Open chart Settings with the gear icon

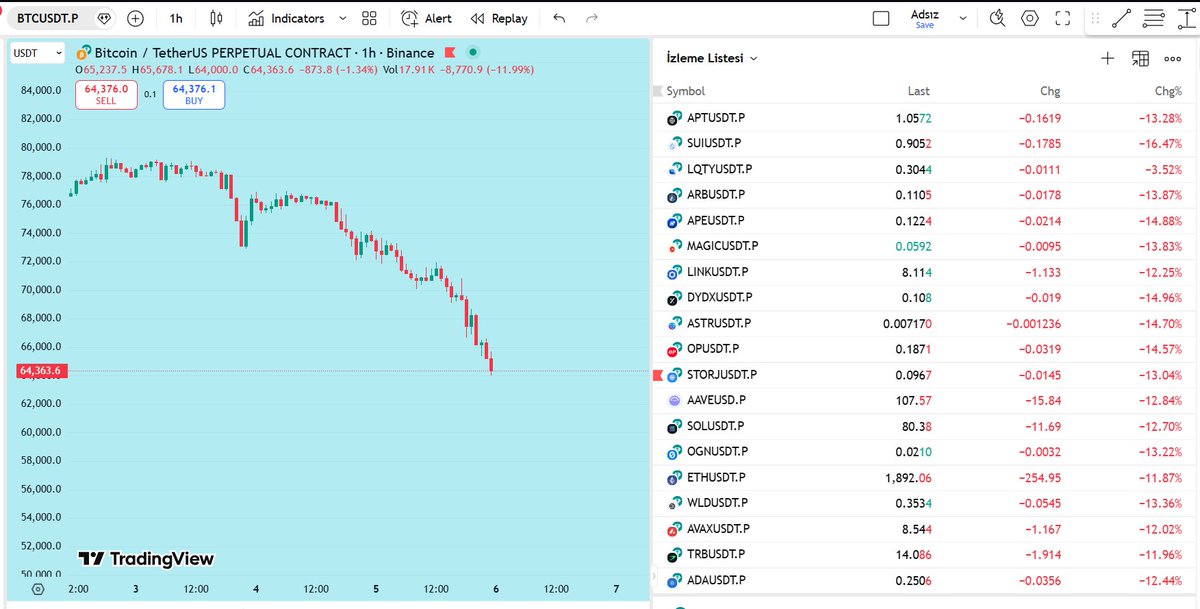click(1030, 18)
